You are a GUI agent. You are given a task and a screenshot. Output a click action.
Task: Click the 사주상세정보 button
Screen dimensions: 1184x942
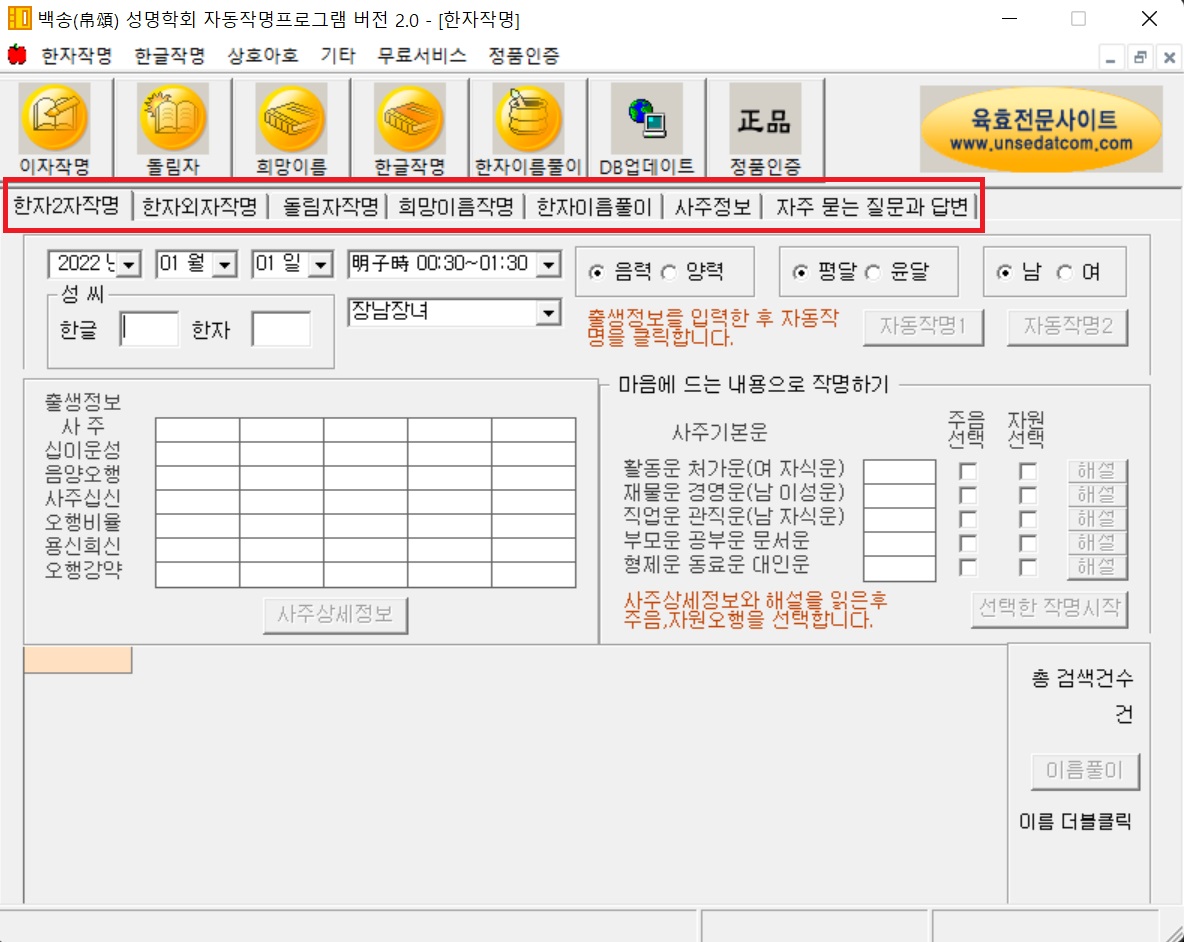pos(335,615)
